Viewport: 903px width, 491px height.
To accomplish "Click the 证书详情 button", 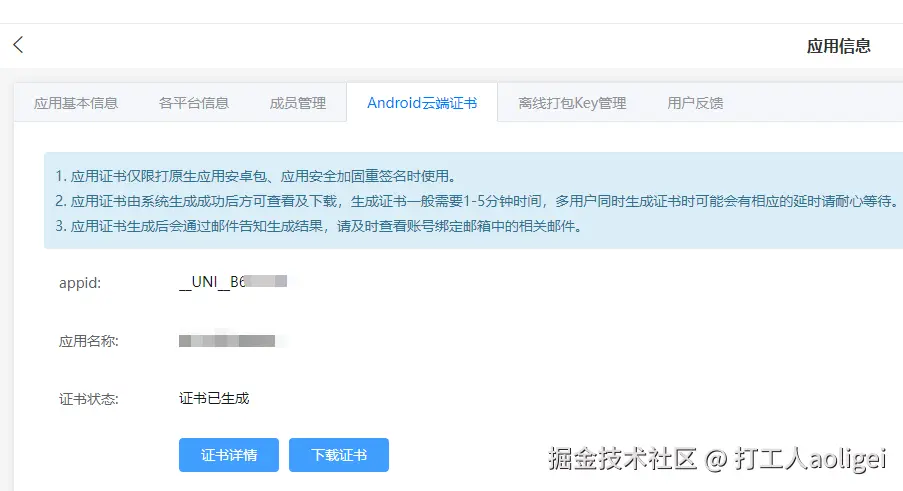I will (229, 455).
